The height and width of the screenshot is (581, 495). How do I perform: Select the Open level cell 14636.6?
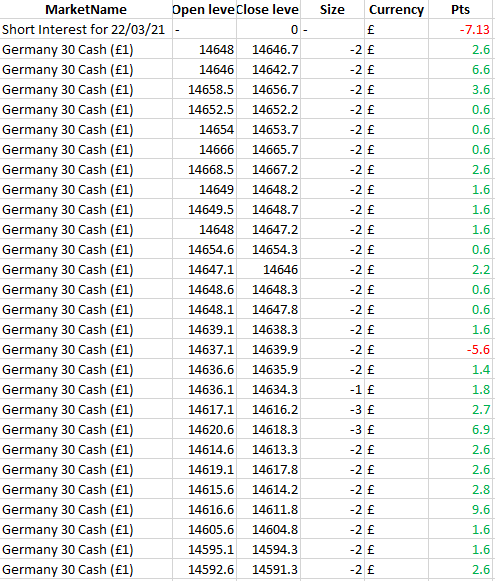point(204,369)
